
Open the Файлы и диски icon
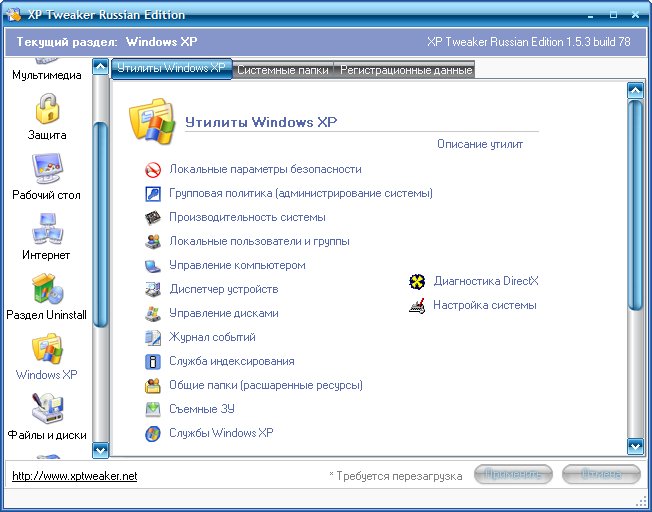pos(47,408)
